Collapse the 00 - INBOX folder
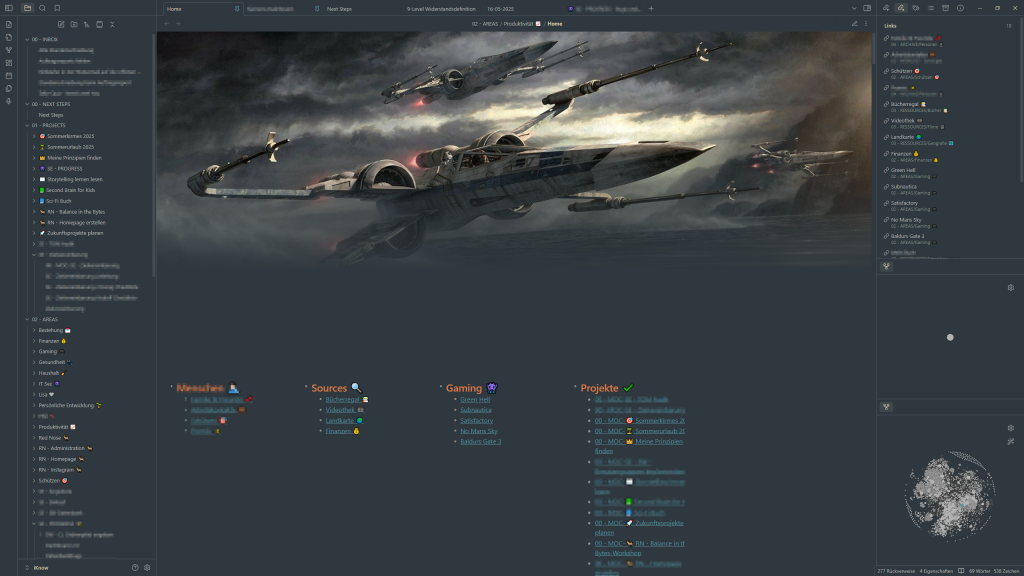The width and height of the screenshot is (1024, 576). pyautogui.click(x=26, y=38)
